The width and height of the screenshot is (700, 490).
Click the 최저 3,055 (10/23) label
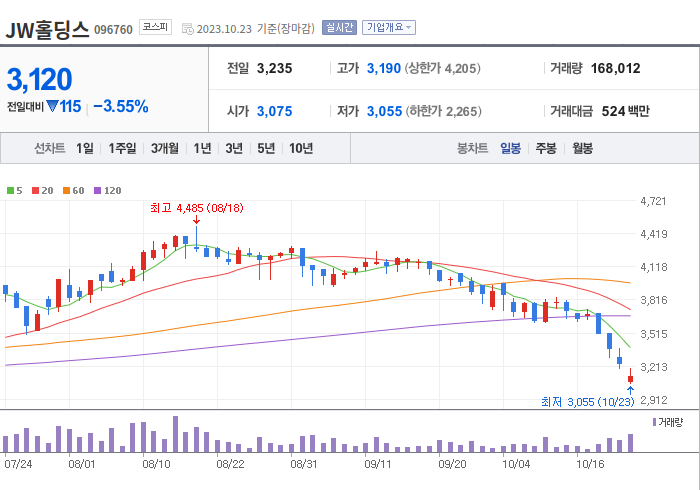point(588,402)
